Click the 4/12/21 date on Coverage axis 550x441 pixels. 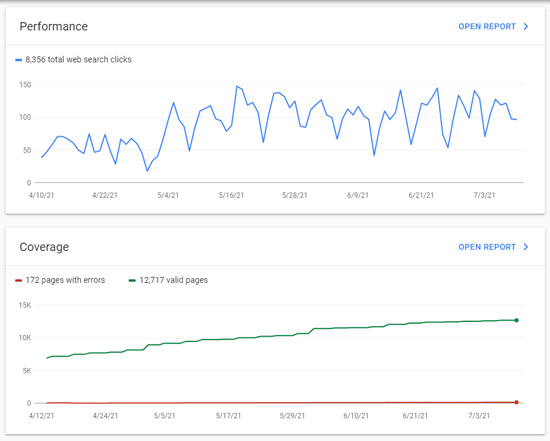click(41, 416)
